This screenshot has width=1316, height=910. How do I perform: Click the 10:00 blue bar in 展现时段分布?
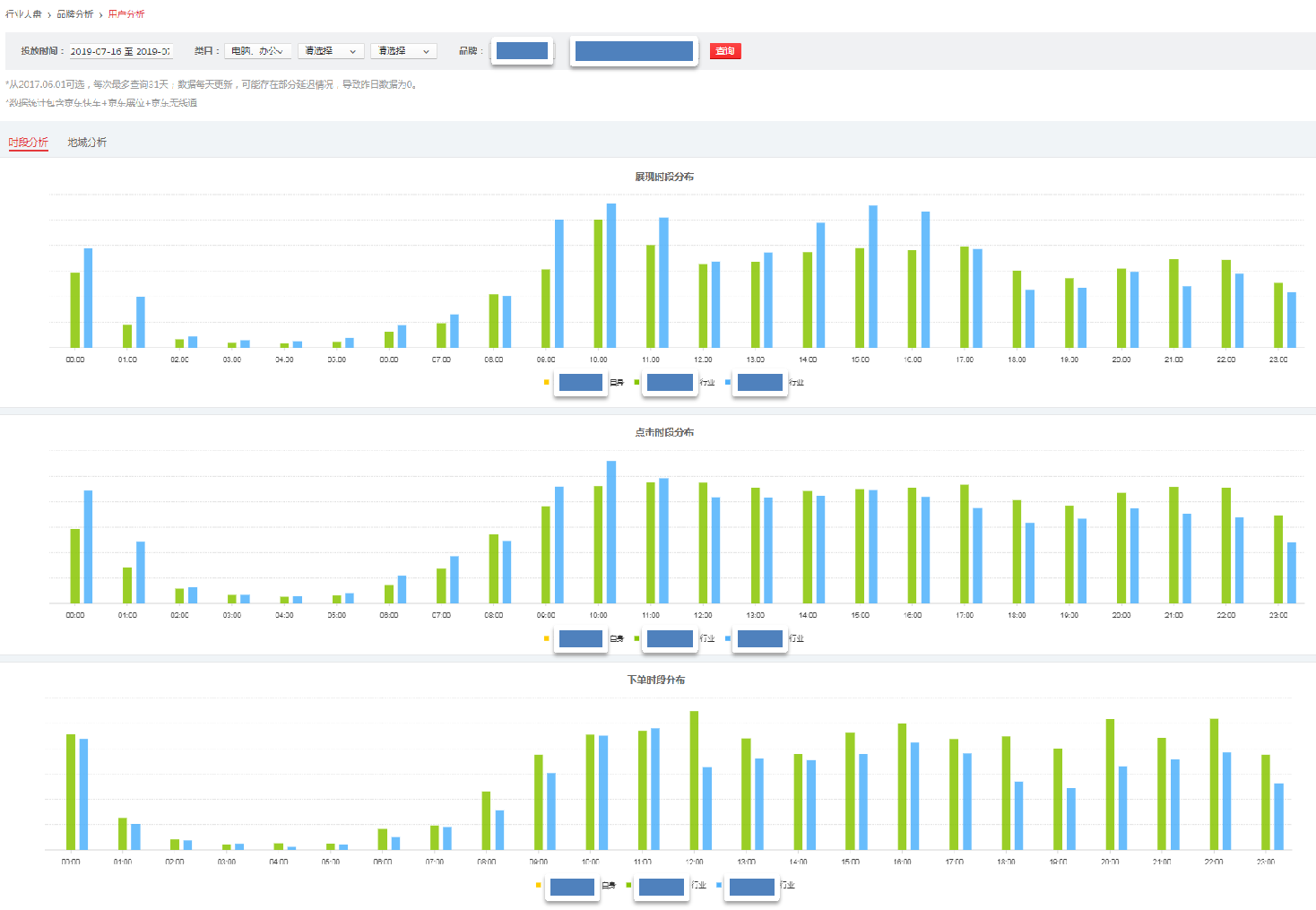611,275
